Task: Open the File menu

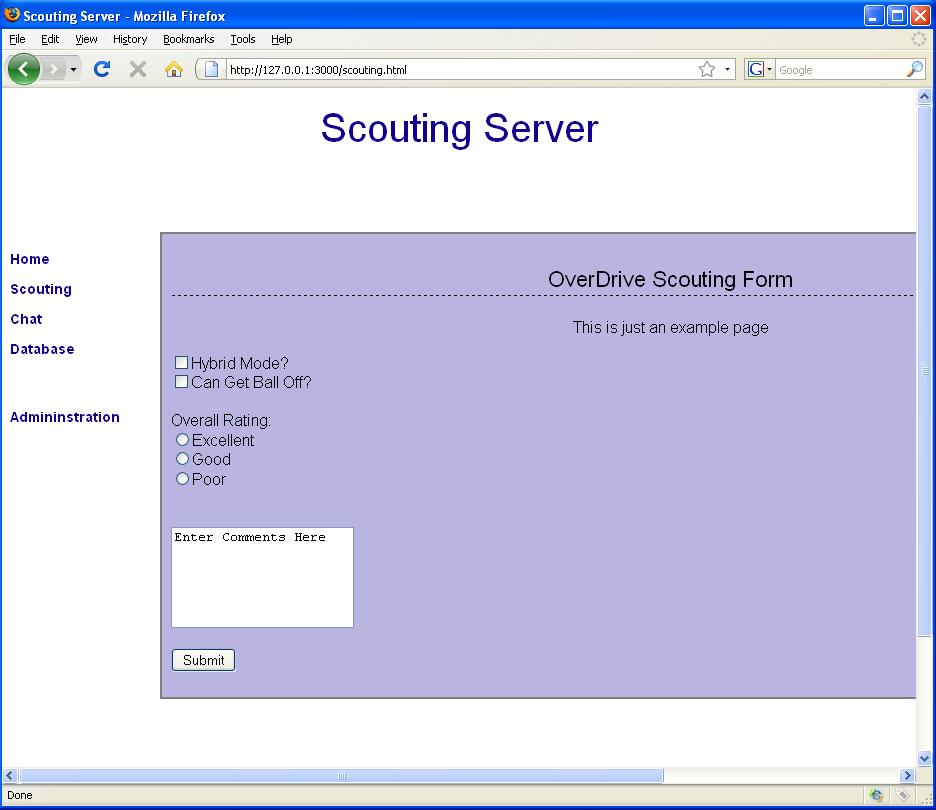Action: [17, 39]
